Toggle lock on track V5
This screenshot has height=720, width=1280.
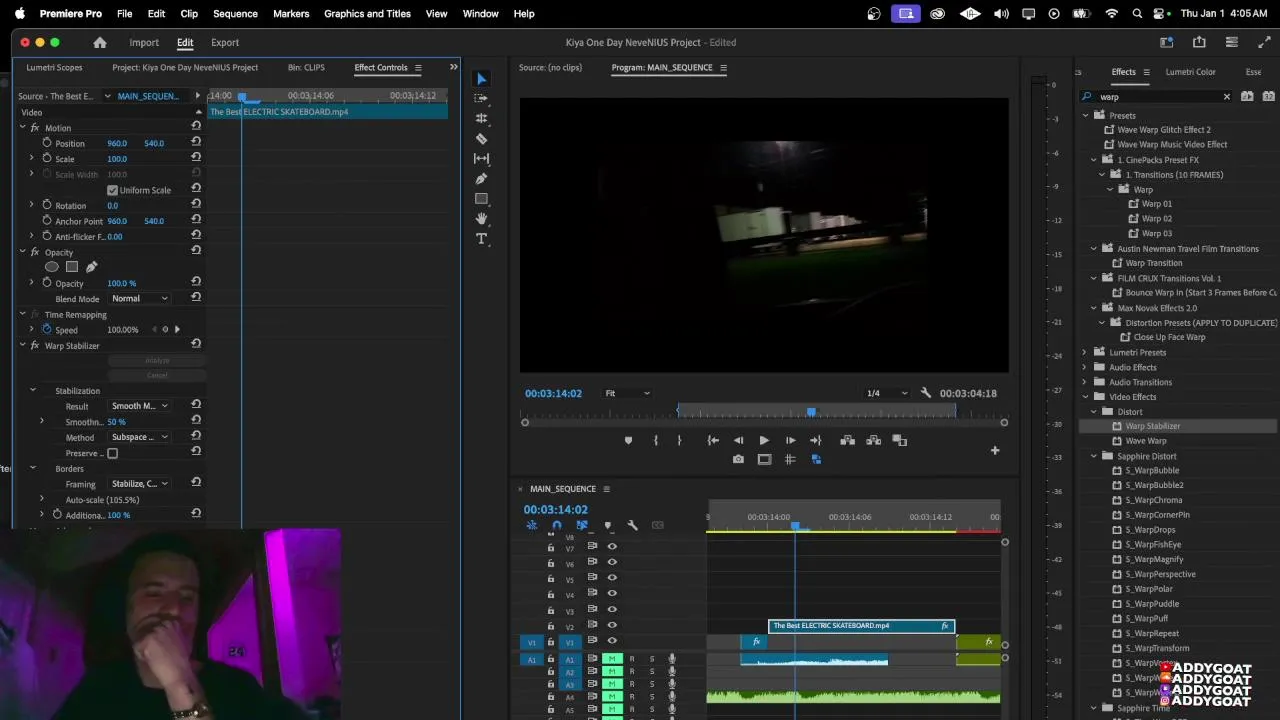pos(550,579)
